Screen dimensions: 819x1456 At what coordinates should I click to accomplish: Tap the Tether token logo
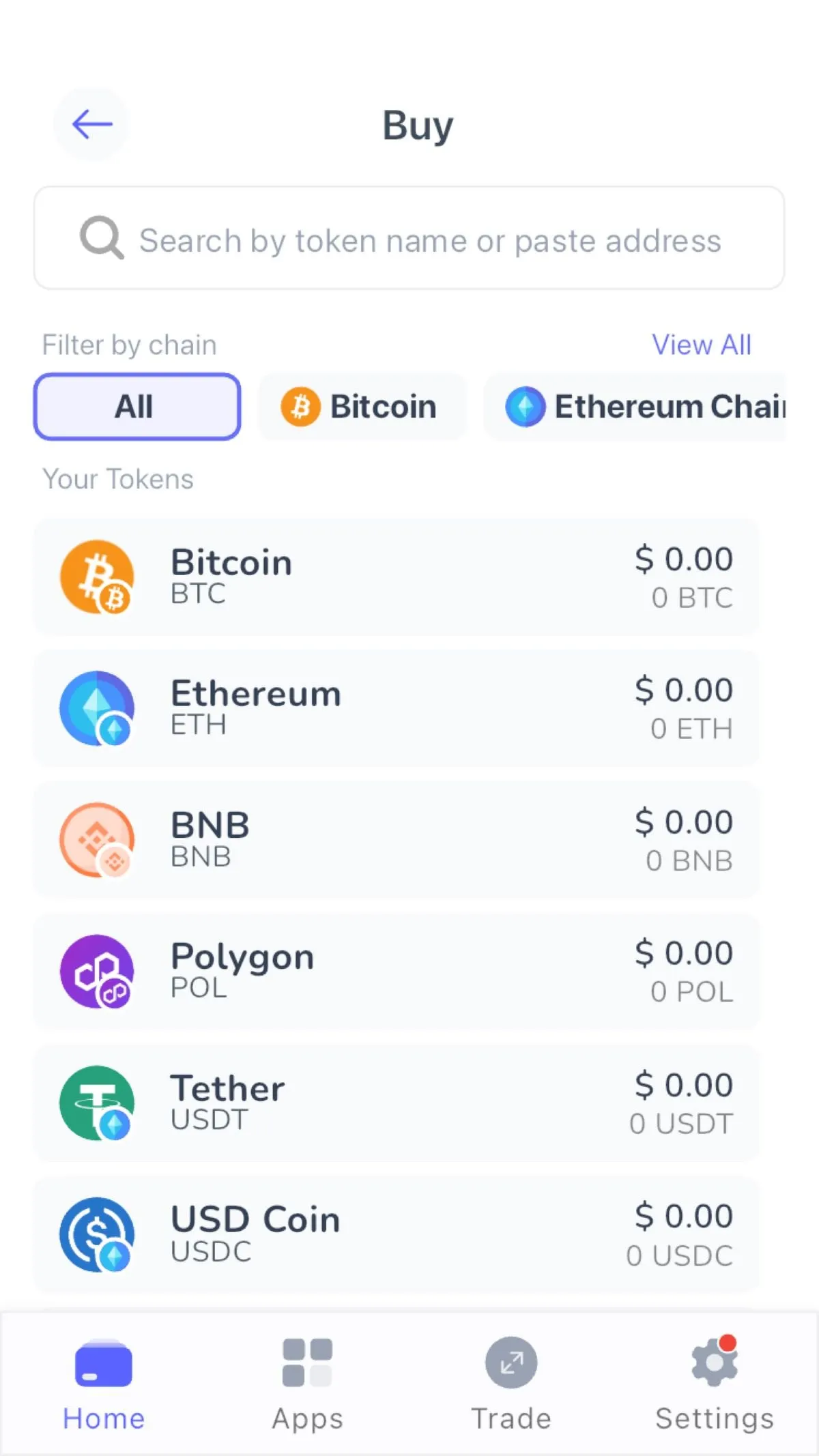click(96, 1103)
